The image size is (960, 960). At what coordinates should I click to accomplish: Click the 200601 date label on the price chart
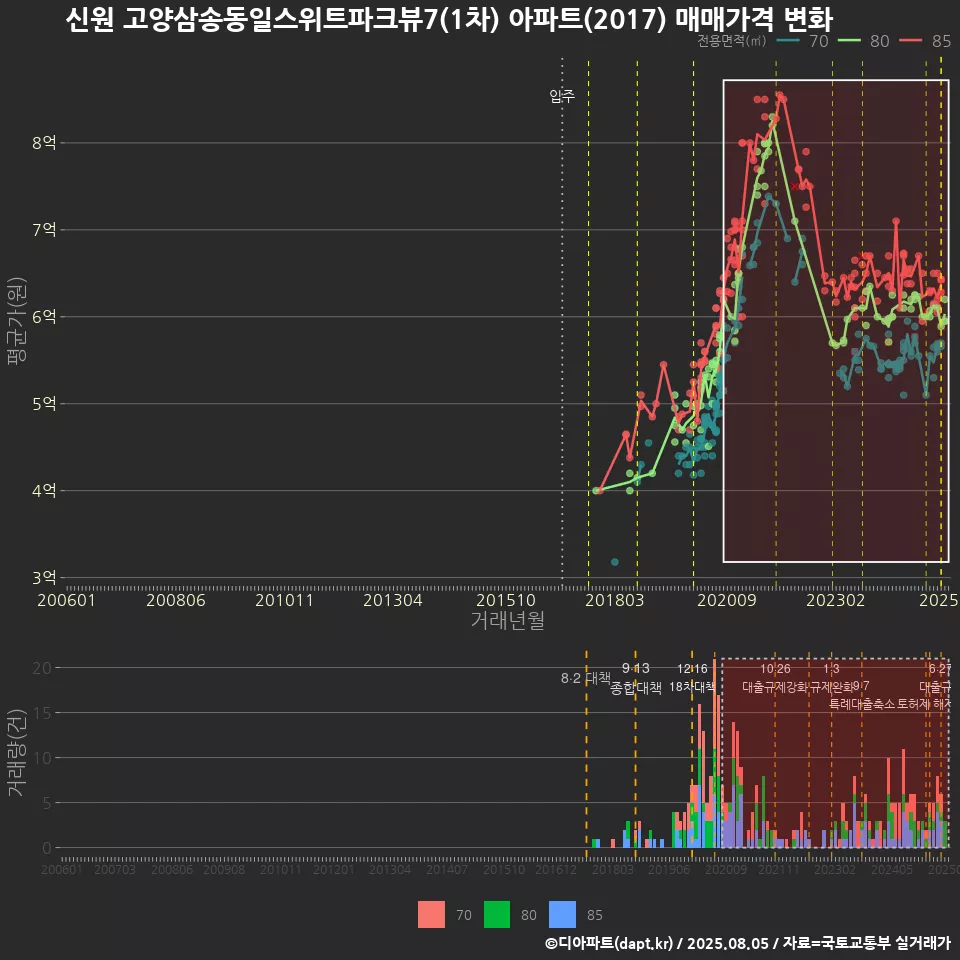(66, 600)
